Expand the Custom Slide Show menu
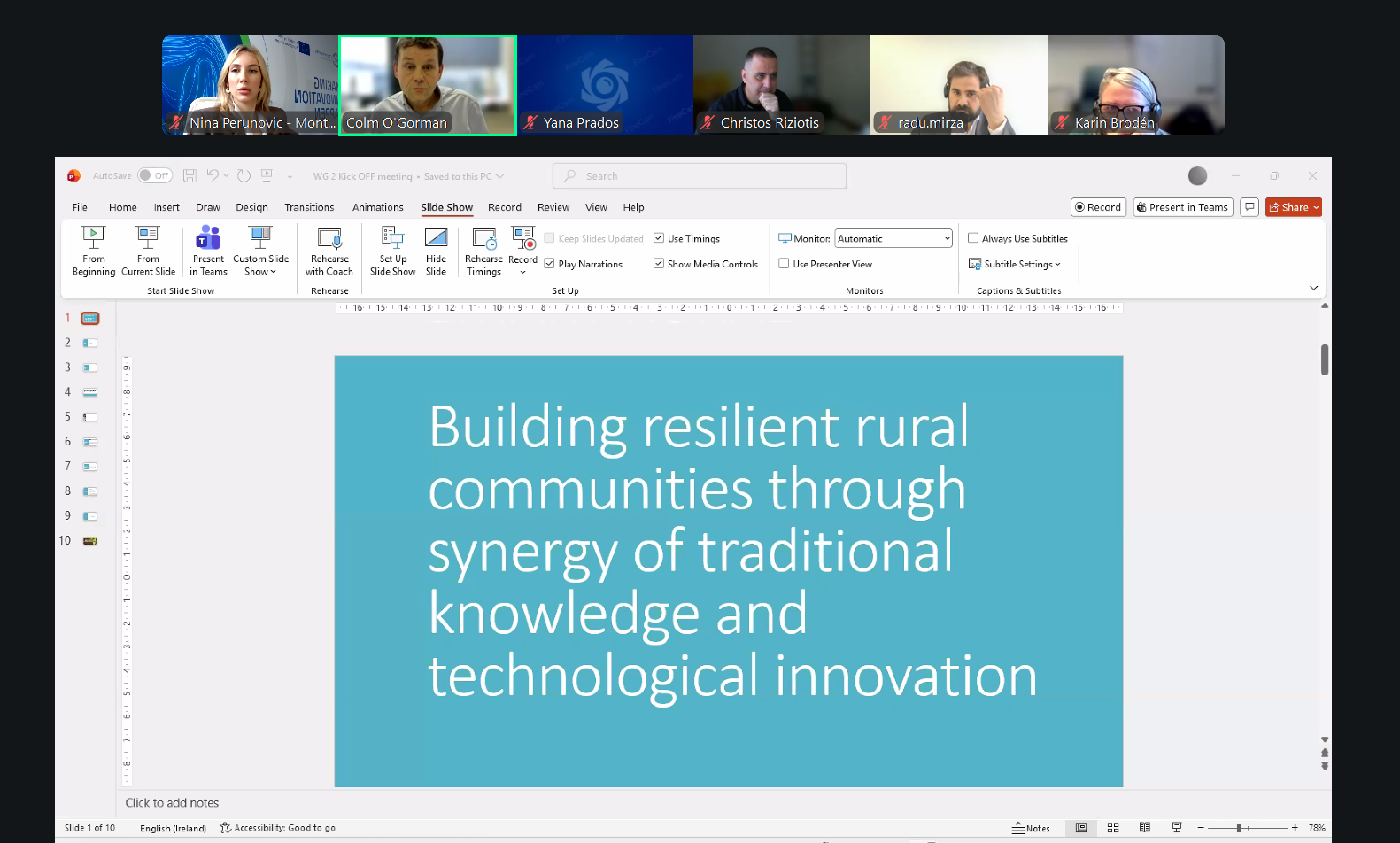Image resolution: width=1400 pixels, height=843 pixels. pos(260,250)
